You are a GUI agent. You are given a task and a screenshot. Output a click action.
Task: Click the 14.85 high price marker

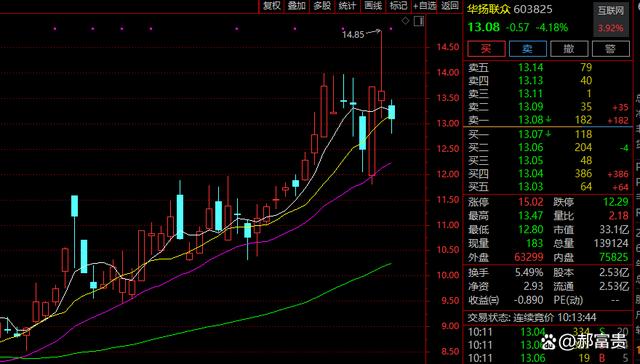[353, 35]
